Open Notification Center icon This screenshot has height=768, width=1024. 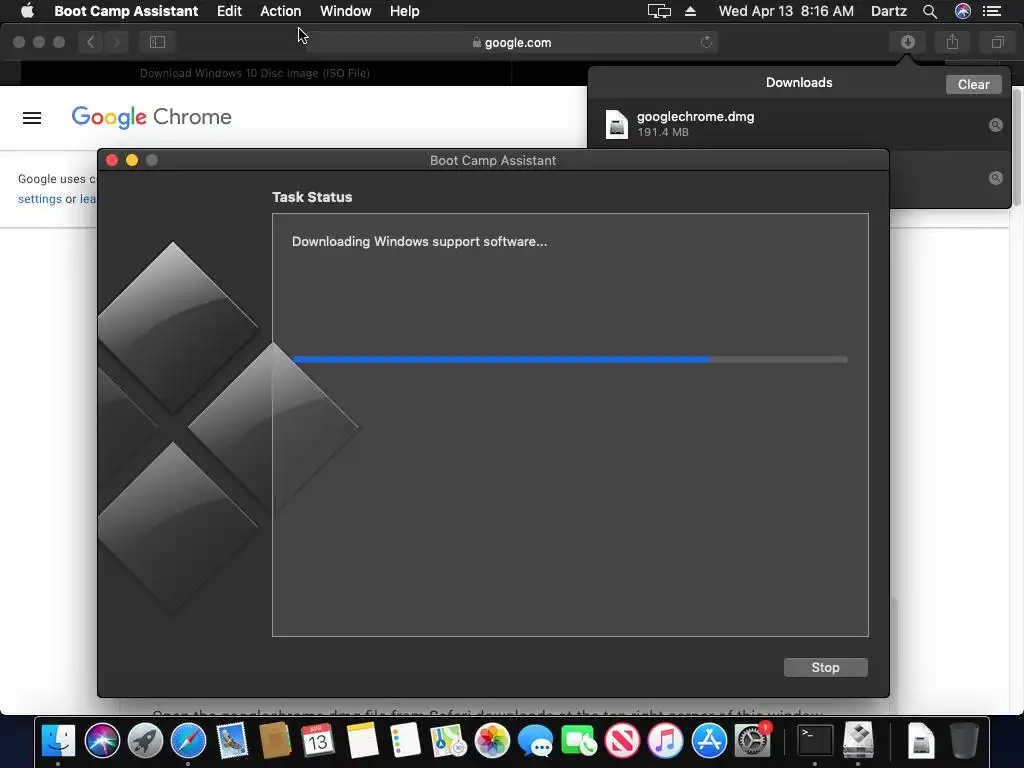[992, 11]
